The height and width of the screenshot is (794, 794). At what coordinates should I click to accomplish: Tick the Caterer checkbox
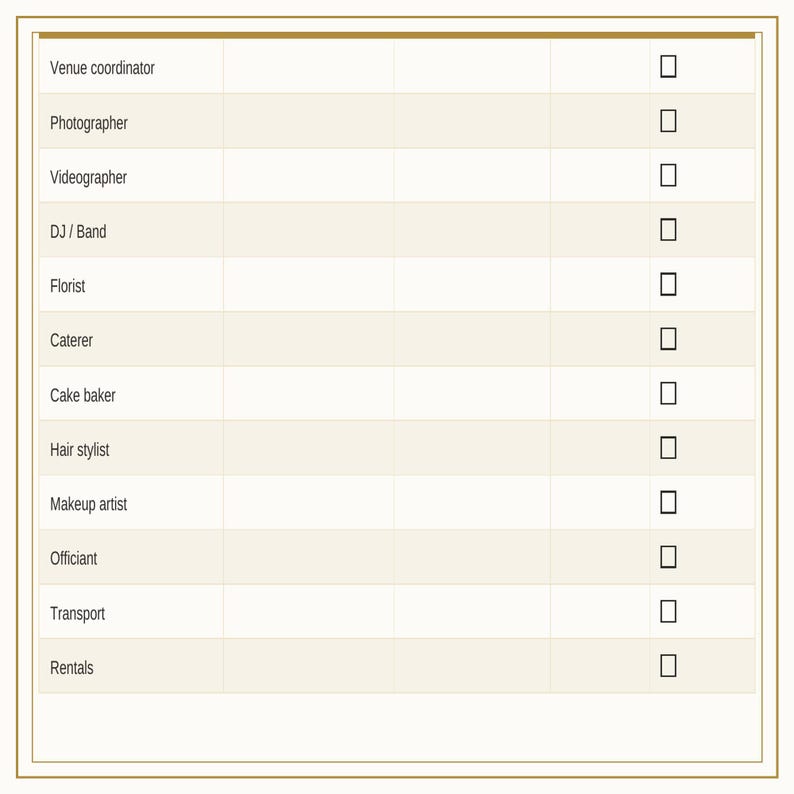pos(668,339)
